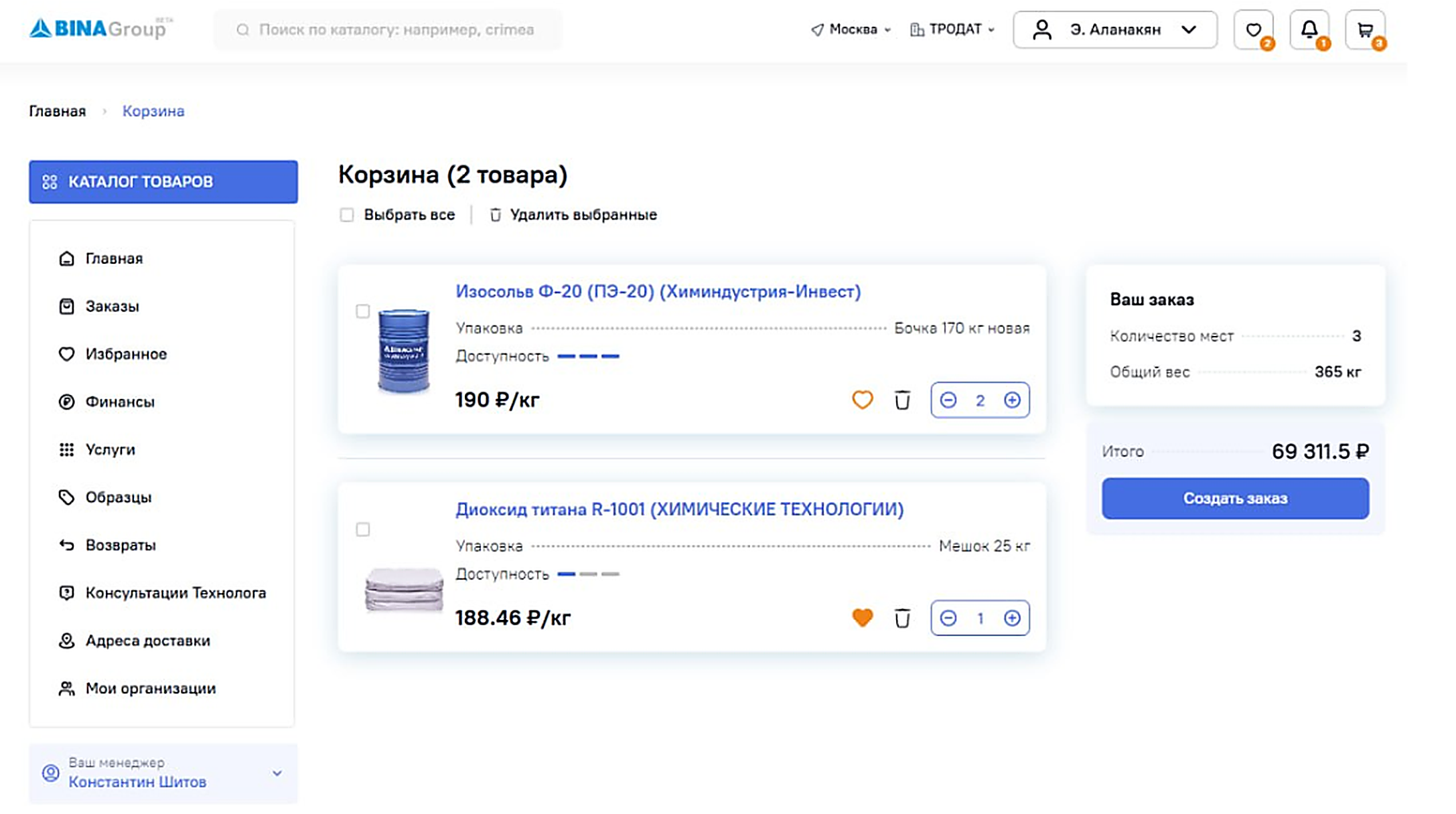Image resolution: width=1456 pixels, height=814 pixels.
Task: Click the catalog search field
Action: 388,29
